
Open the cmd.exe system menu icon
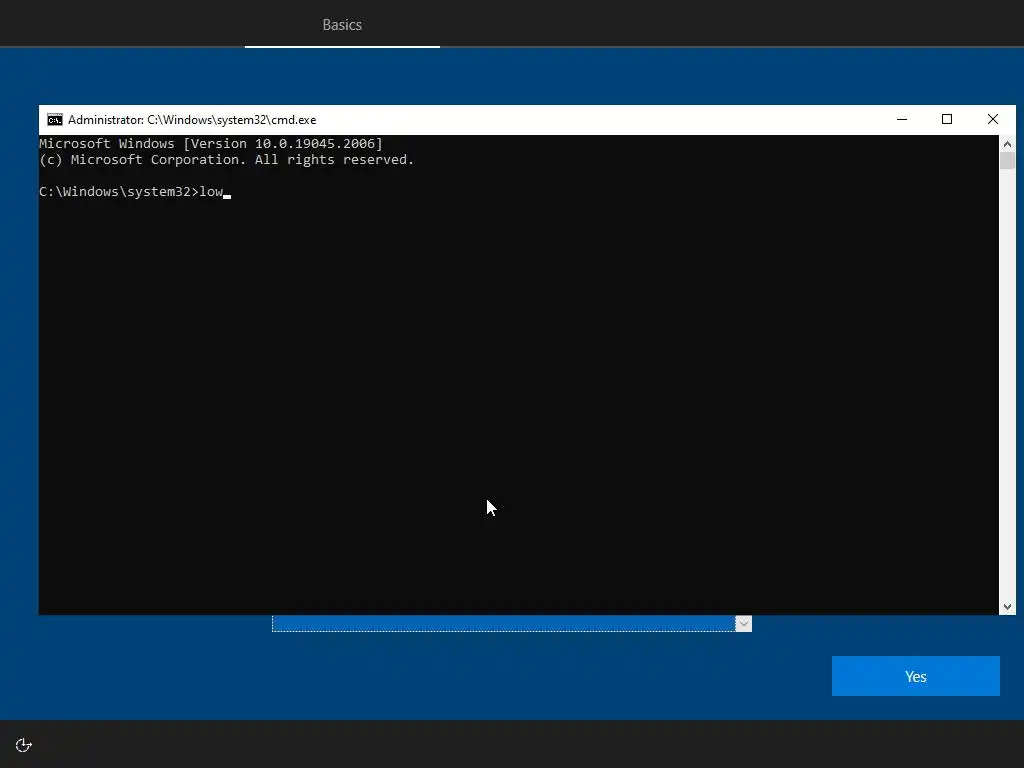55,120
